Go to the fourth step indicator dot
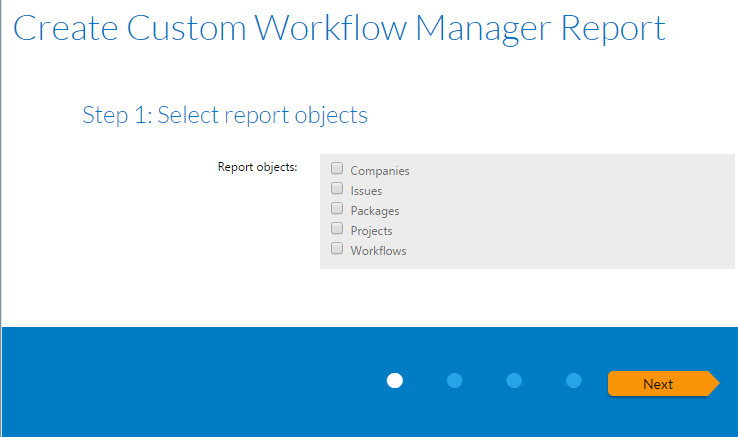 (x=574, y=380)
